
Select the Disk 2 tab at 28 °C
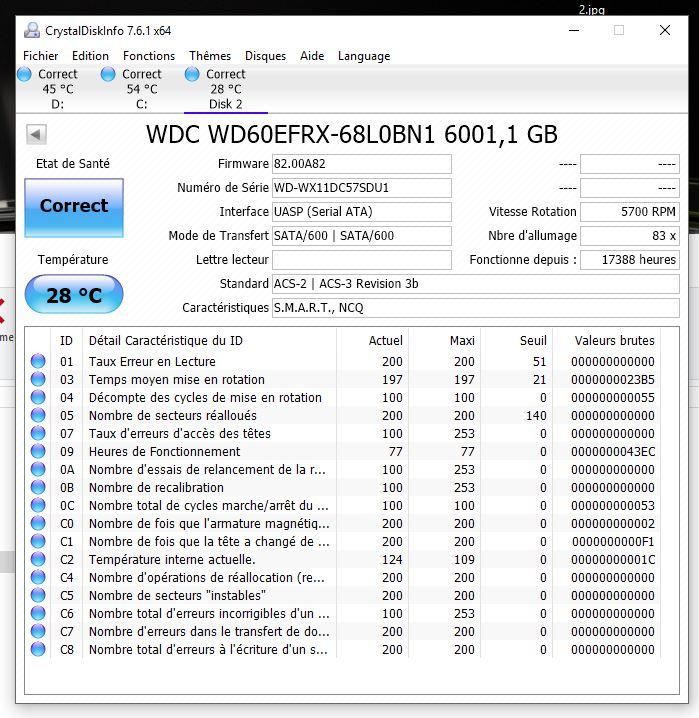coord(226,89)
